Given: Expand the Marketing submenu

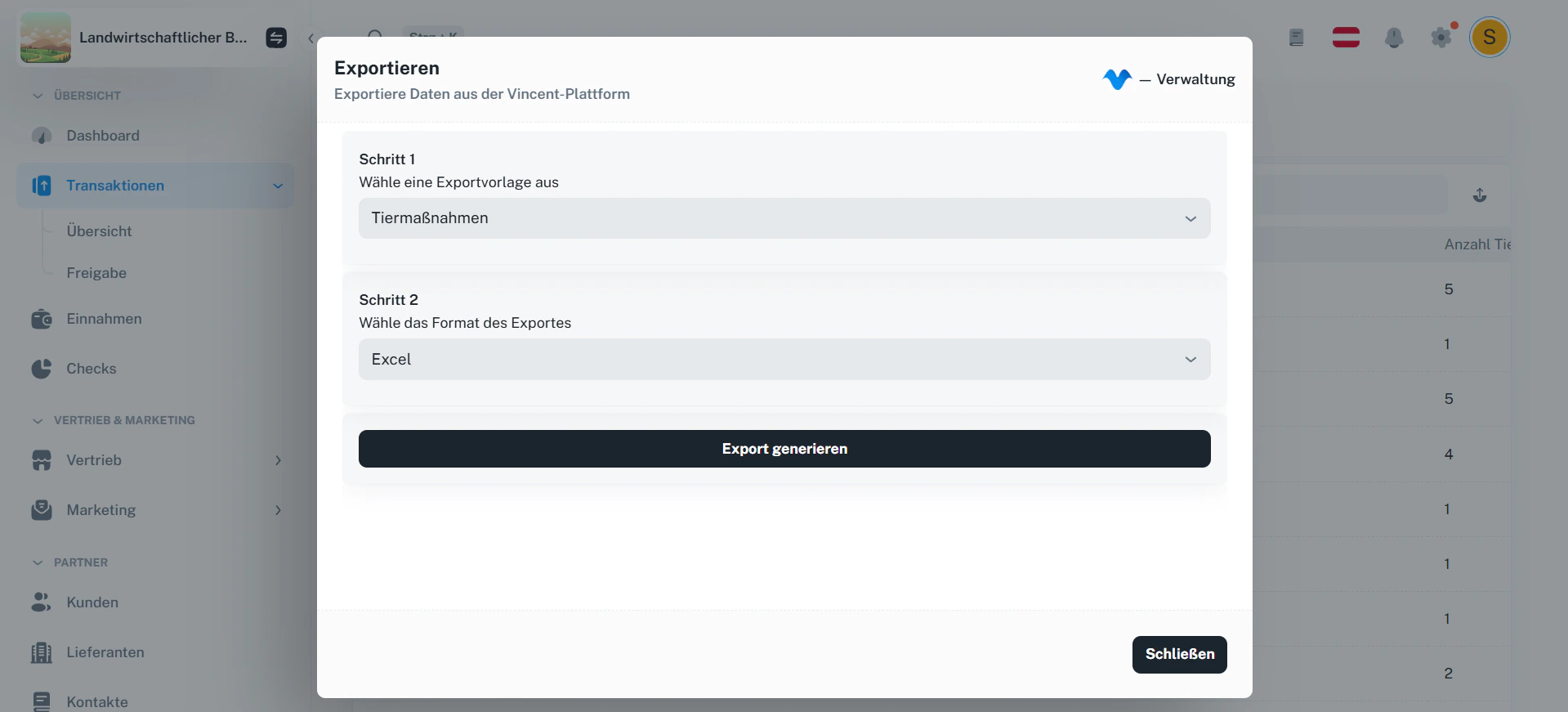Looking at the screenshot, I should coord(279,510).
